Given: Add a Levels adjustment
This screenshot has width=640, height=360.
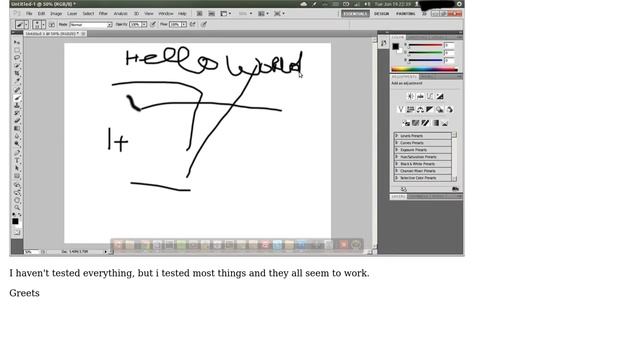Looking at the screenshot, I should click(x=420, y=96).
